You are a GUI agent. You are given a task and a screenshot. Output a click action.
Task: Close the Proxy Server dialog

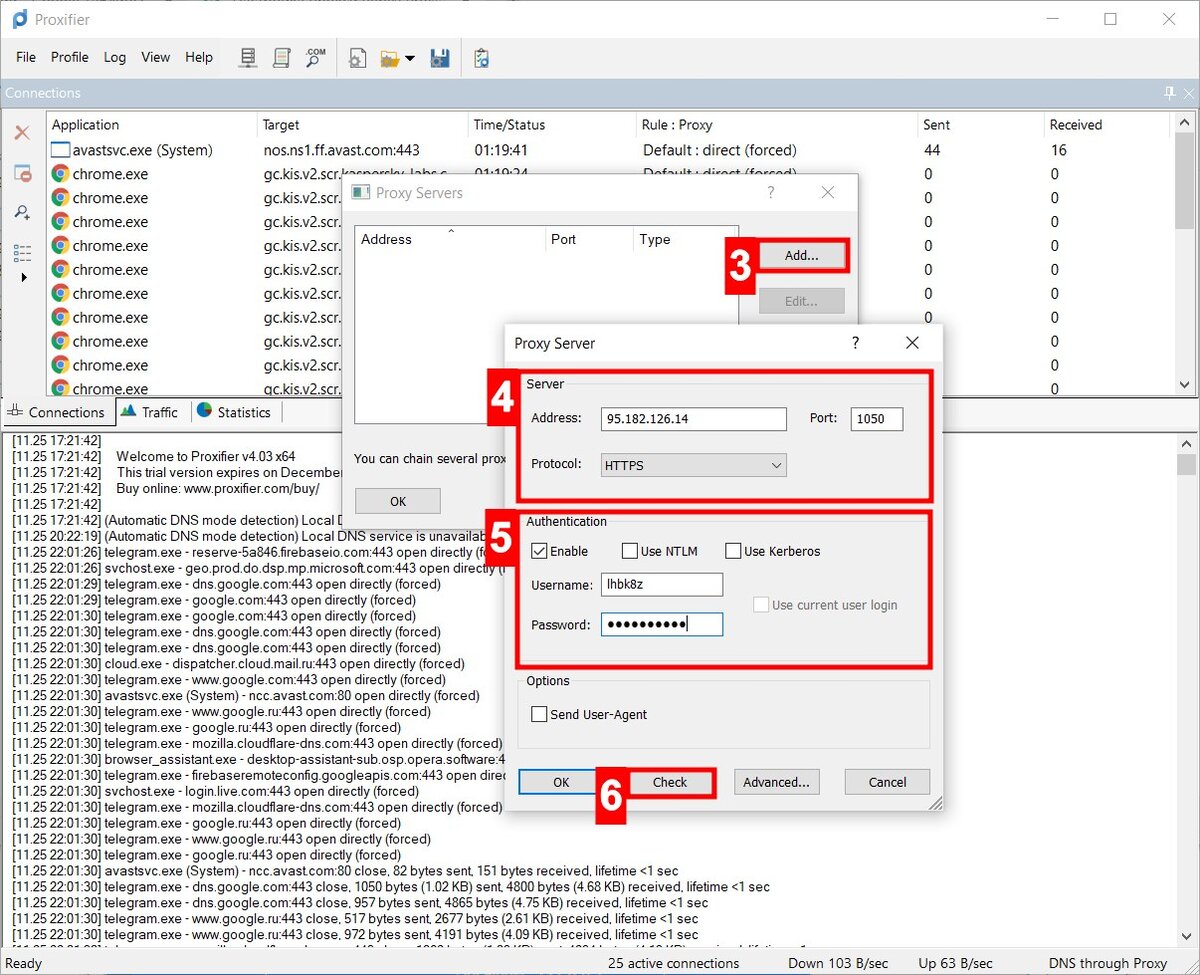point(912,343)
